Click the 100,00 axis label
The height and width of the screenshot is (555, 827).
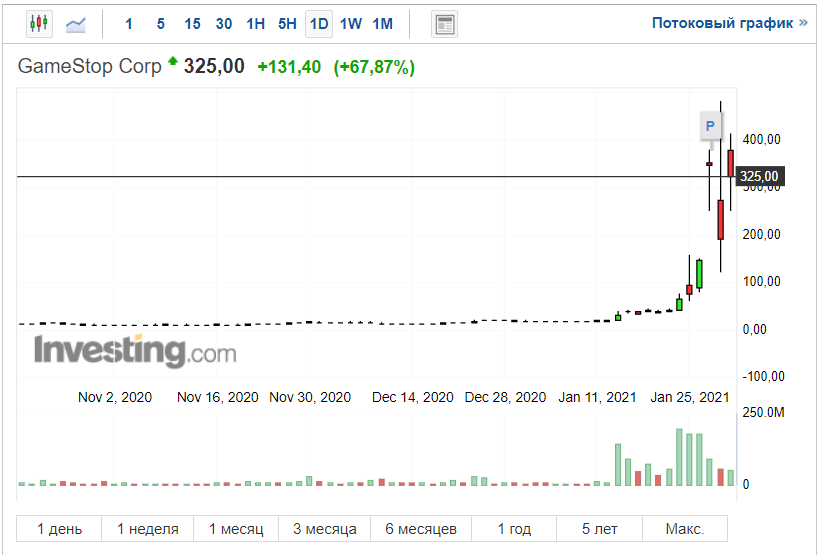[x=761, y=281]
